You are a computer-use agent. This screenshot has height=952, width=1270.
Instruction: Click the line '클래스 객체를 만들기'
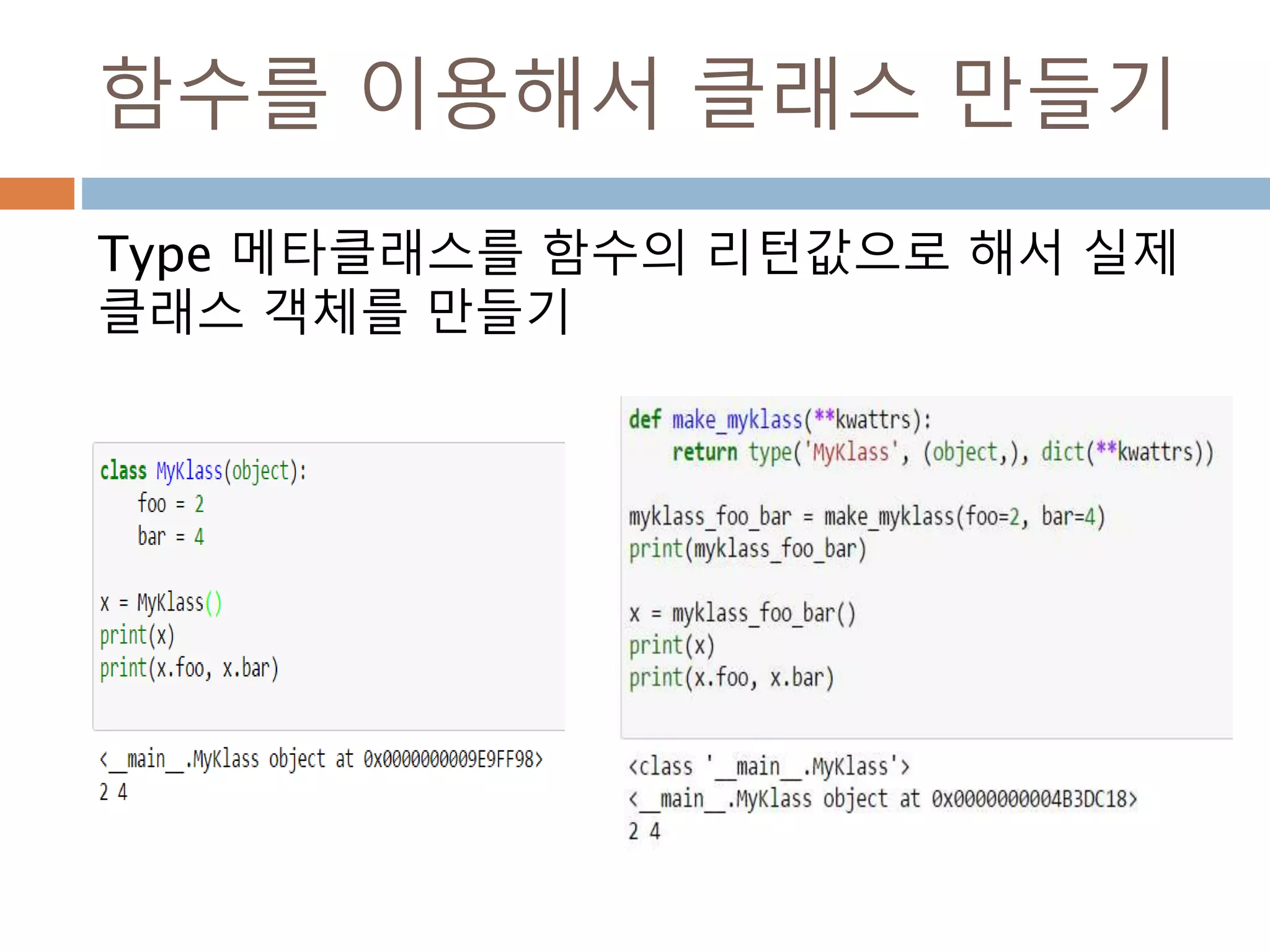point(334,311)
